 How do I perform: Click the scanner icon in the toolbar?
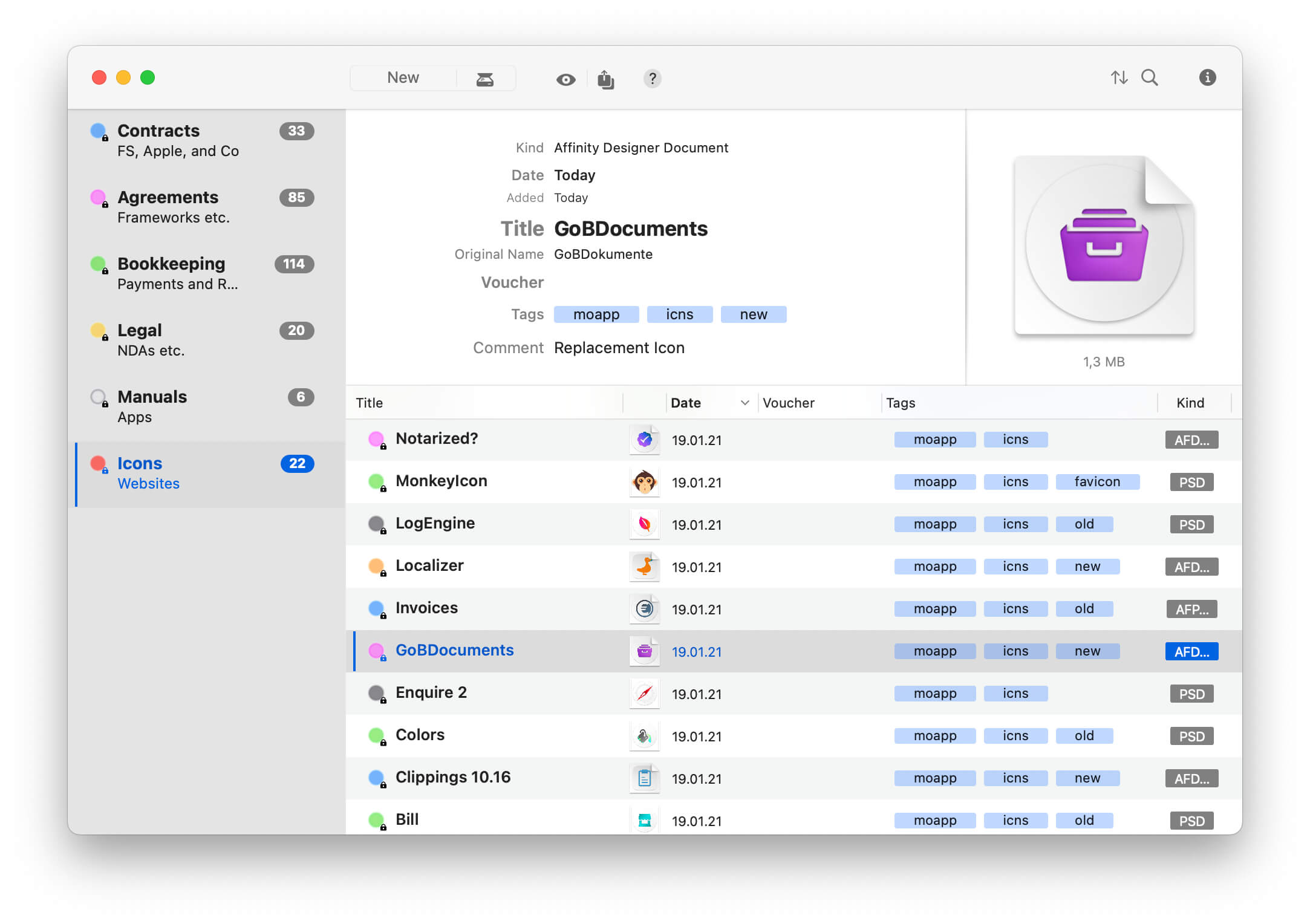(x=484, y=79)
